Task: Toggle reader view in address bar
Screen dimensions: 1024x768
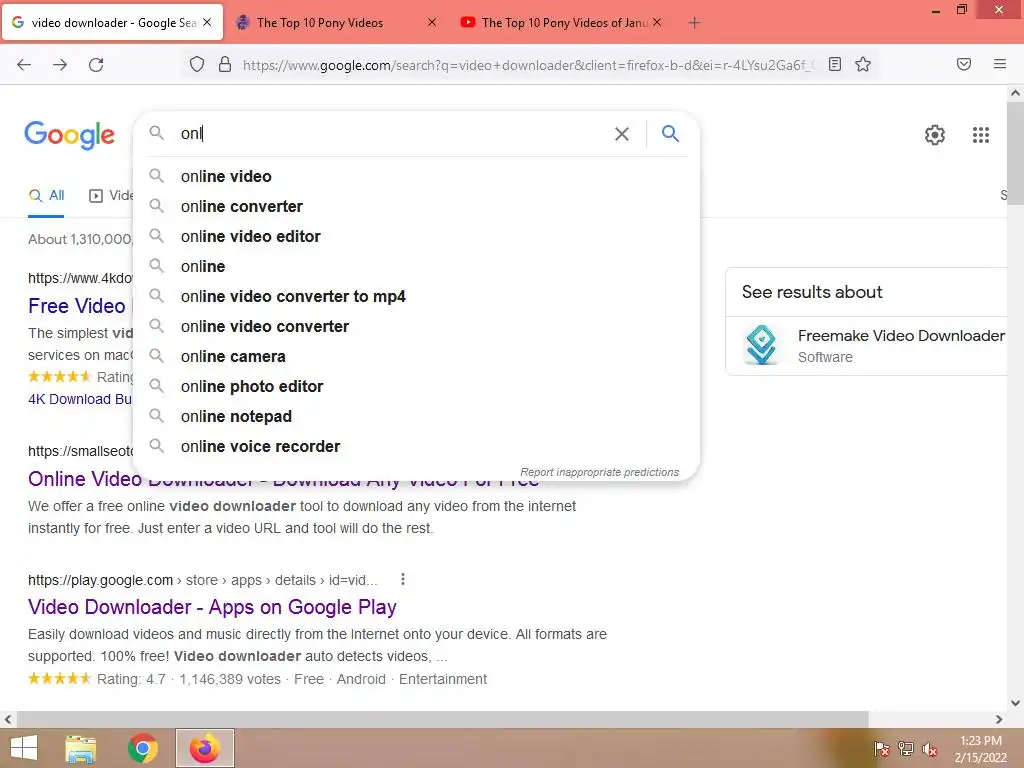Action: (835, 64)
